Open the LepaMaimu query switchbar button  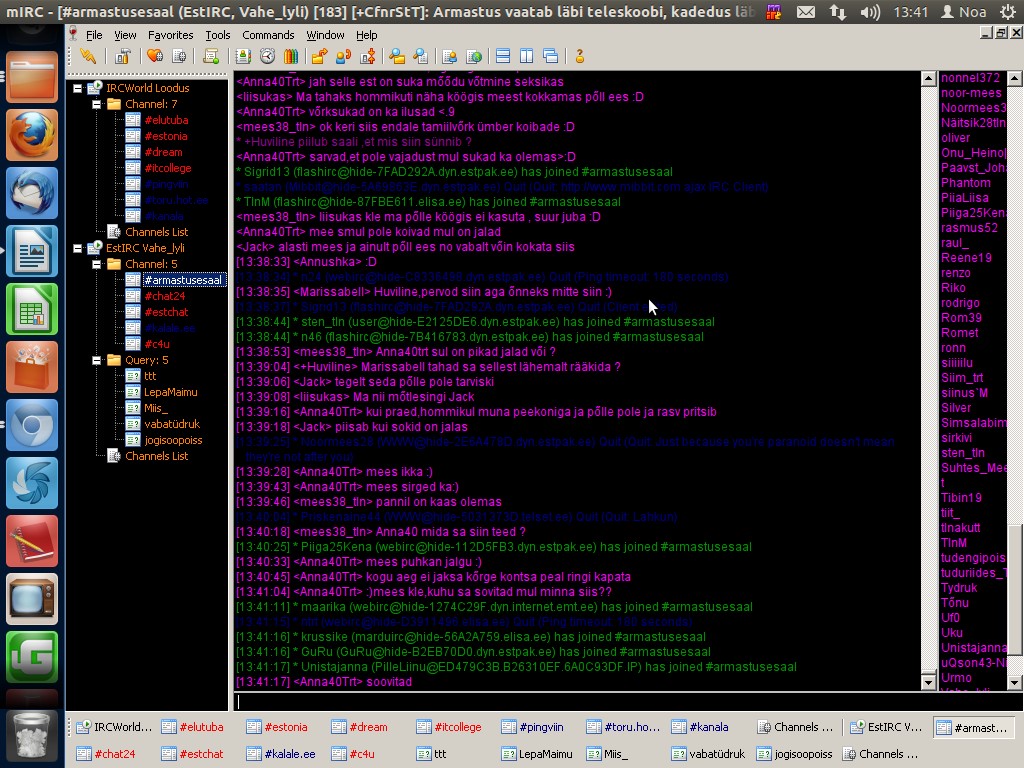coord(537,754)
